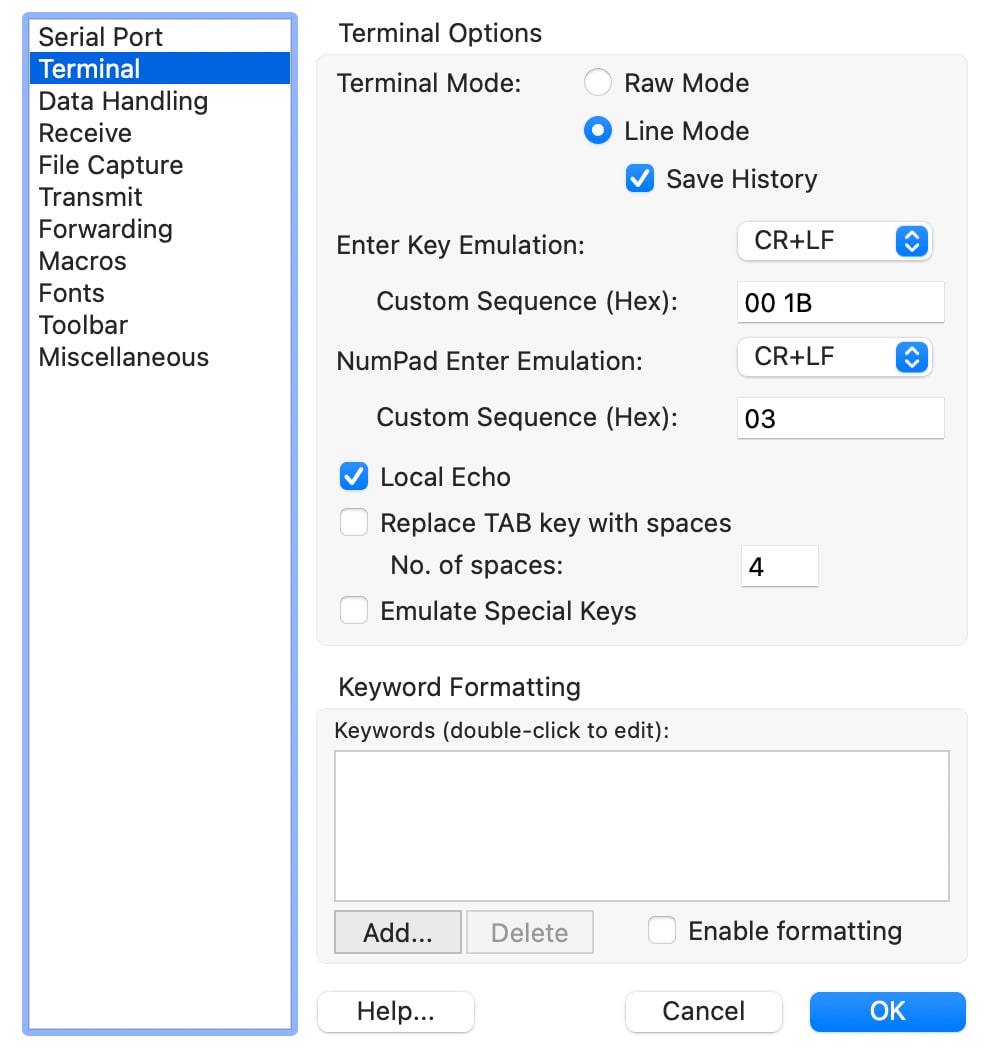
Task: Click the Add... keyword button
Action: (x=398, y=932)
